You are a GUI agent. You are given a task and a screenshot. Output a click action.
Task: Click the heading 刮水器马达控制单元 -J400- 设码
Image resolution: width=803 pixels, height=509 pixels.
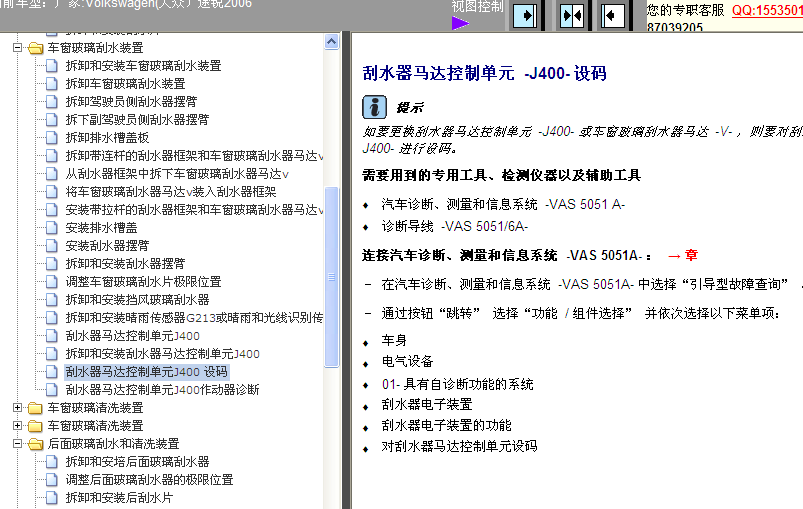[484, 73]
